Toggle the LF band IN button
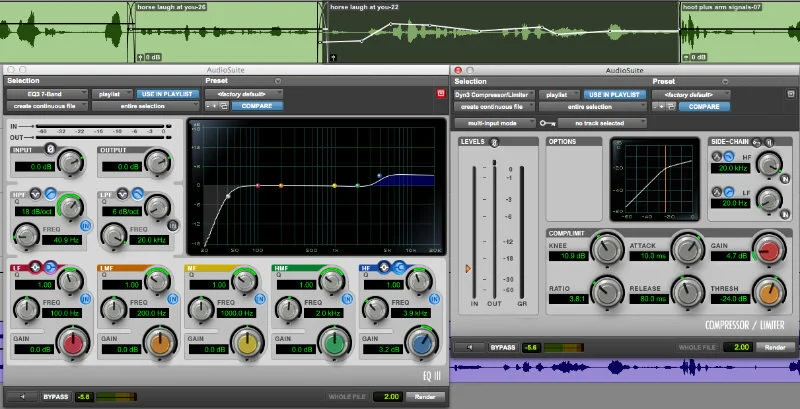The width and height of the screenshot is (800, 409). [85, 299]
